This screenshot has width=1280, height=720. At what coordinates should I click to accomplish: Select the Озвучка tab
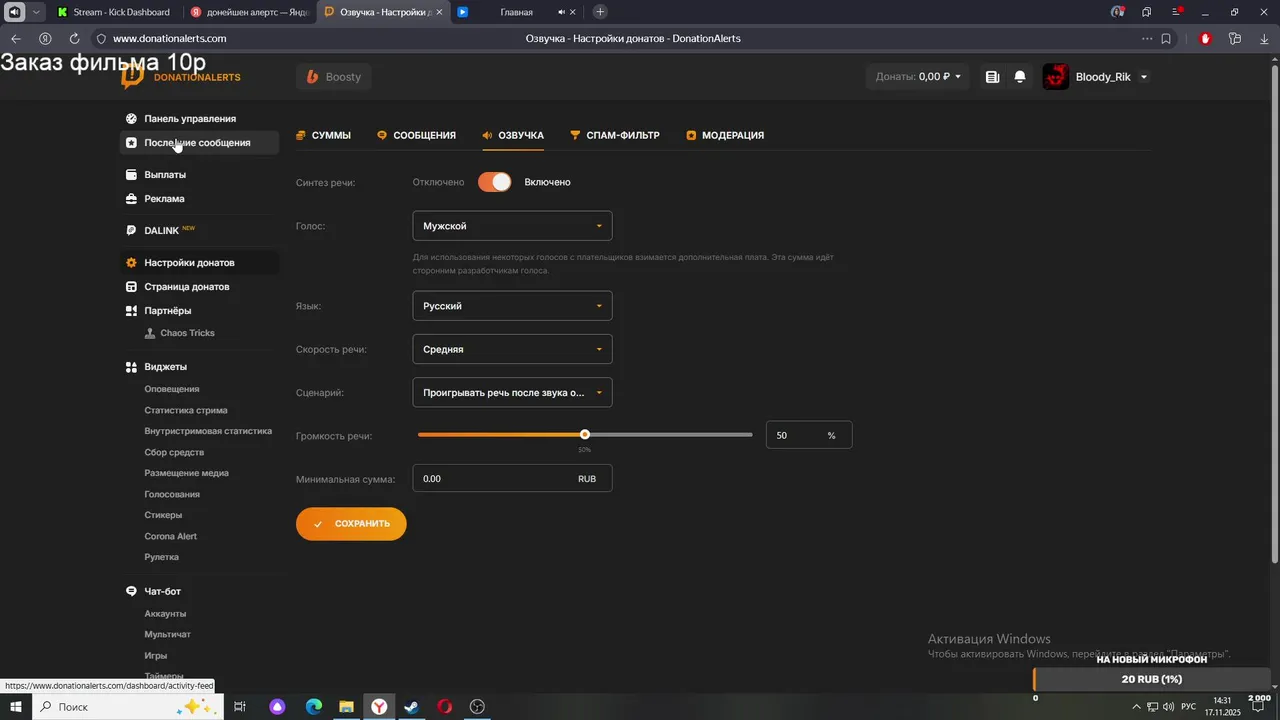tap(513, 135)
